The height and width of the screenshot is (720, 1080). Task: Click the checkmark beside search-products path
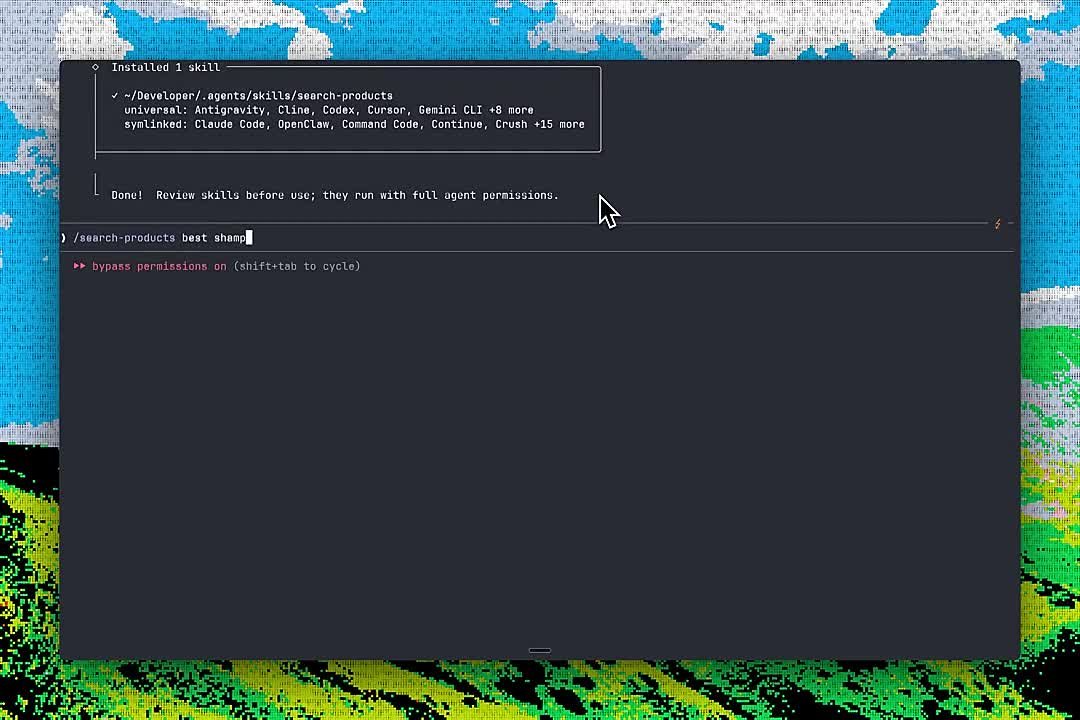(114, 96)
